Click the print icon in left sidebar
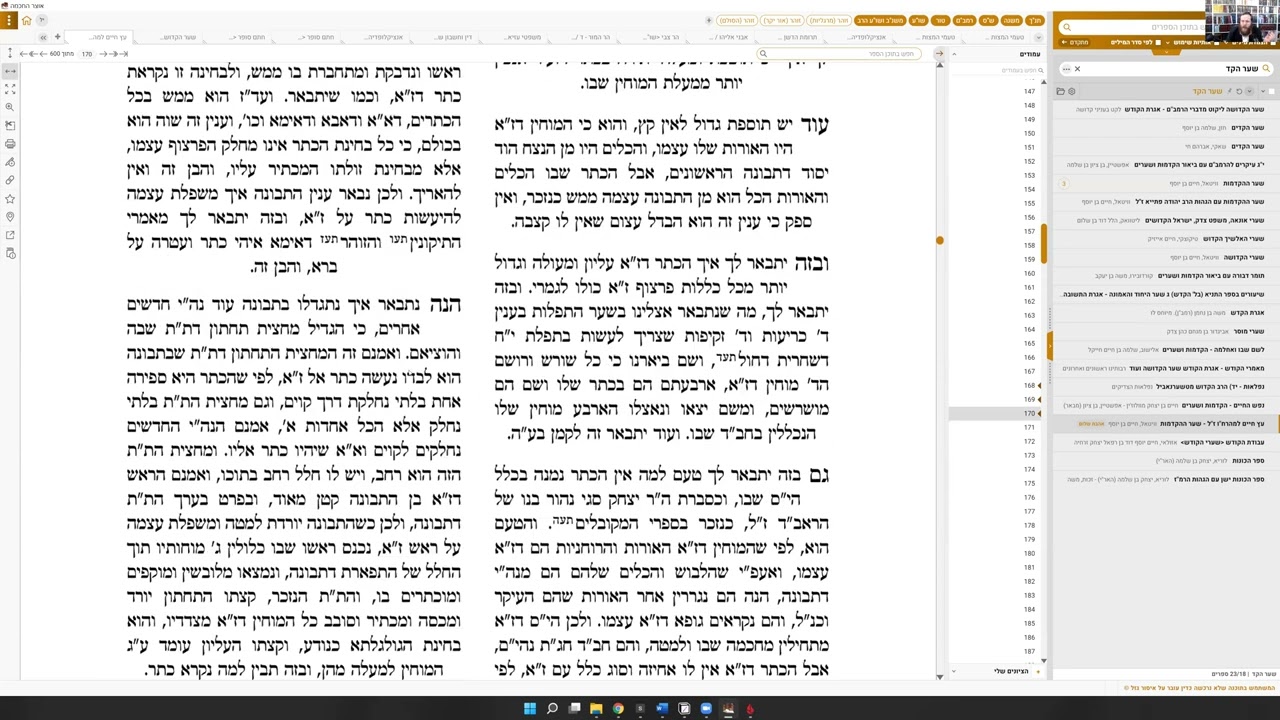Screen dimensions: 1280x720 pyautogui.click(x=10, y=144)
